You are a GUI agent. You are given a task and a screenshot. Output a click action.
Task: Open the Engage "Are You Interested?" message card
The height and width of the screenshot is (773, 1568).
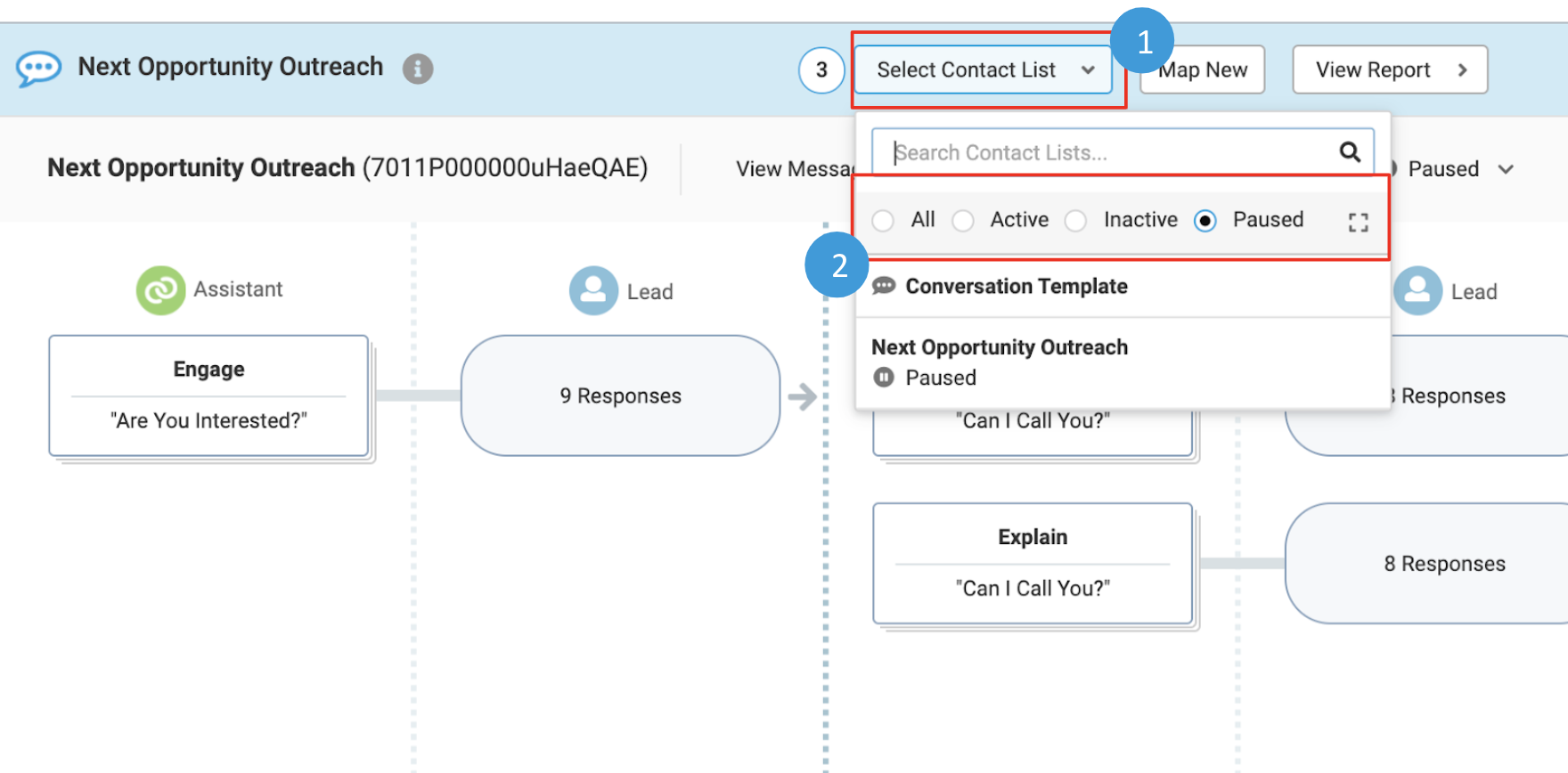pyautogui.click(x=209, y=395)
